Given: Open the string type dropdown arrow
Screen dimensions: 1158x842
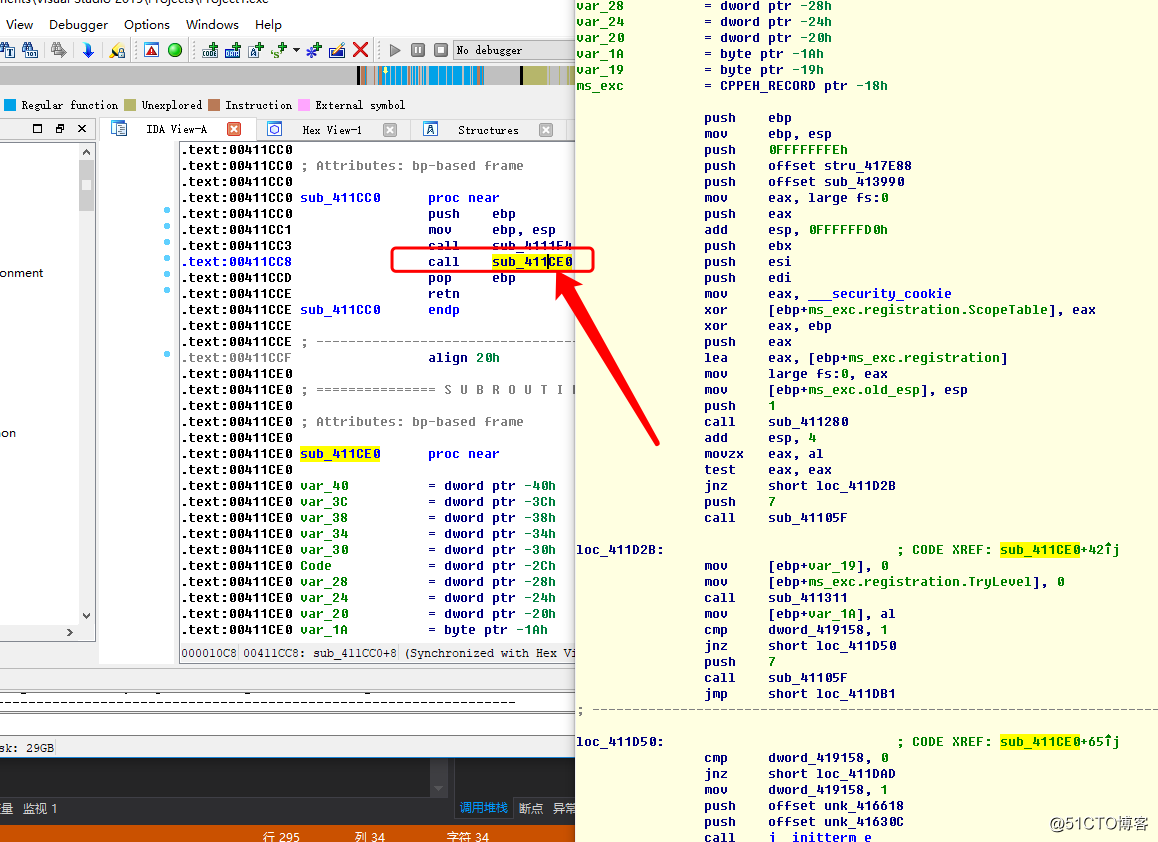Looking at the screenshot, I should [296, 50].
